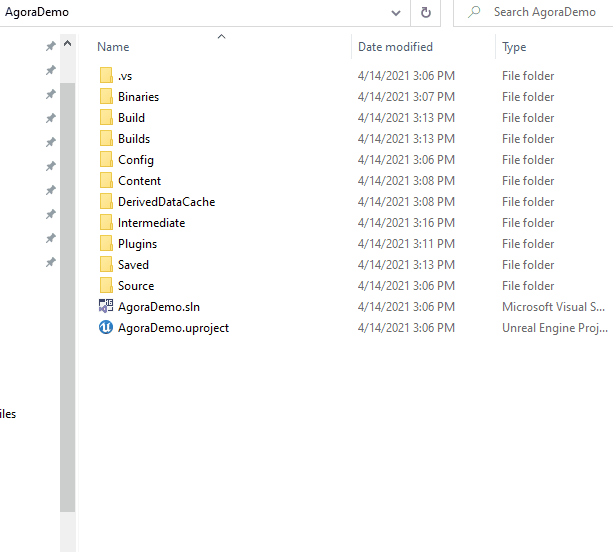Sort files by the Name column header
Image resolution: width=613 pixels, height=552 pixels.
113,47
